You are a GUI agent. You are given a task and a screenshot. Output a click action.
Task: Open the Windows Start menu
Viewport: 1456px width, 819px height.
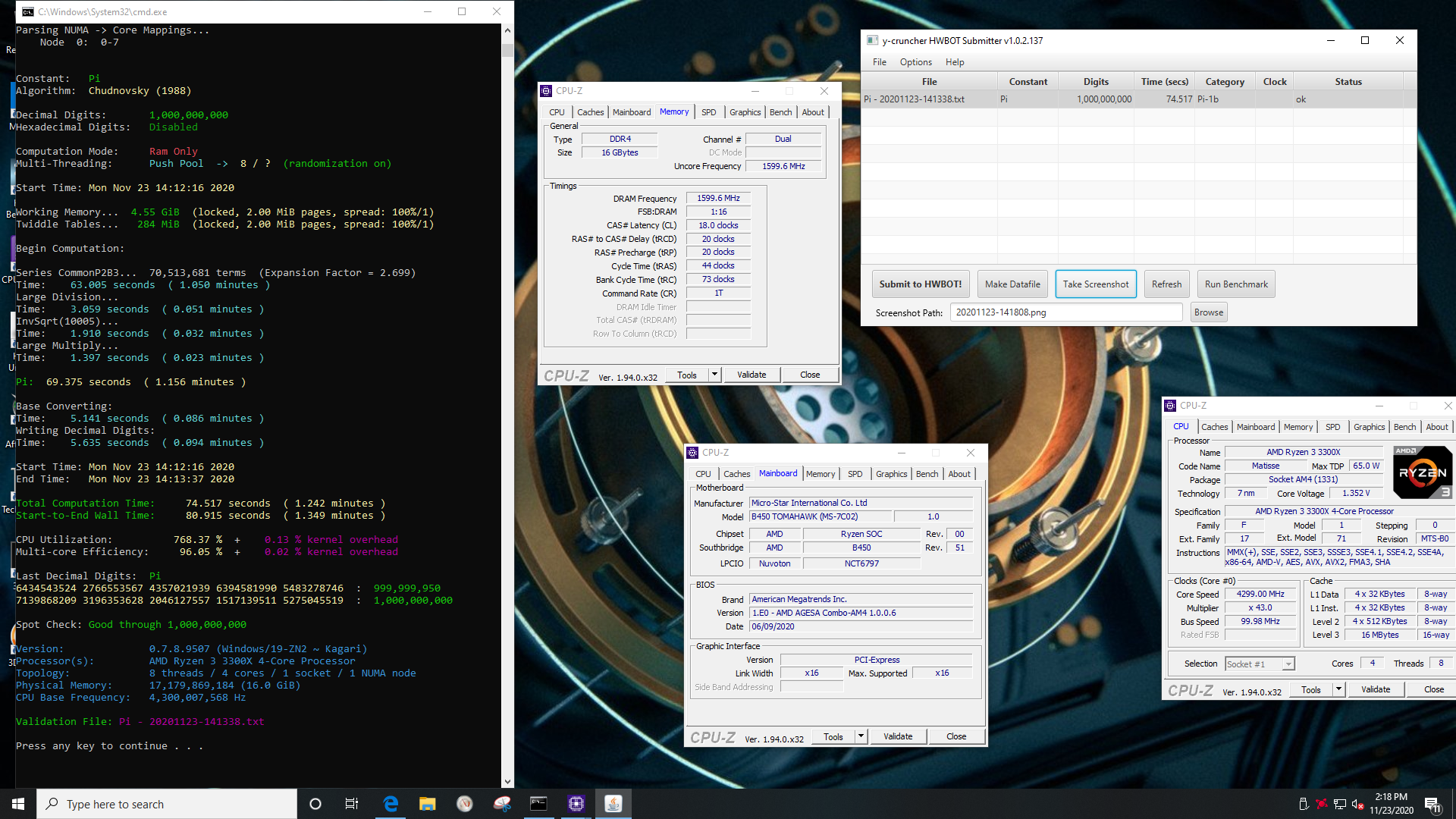(18, 804)
